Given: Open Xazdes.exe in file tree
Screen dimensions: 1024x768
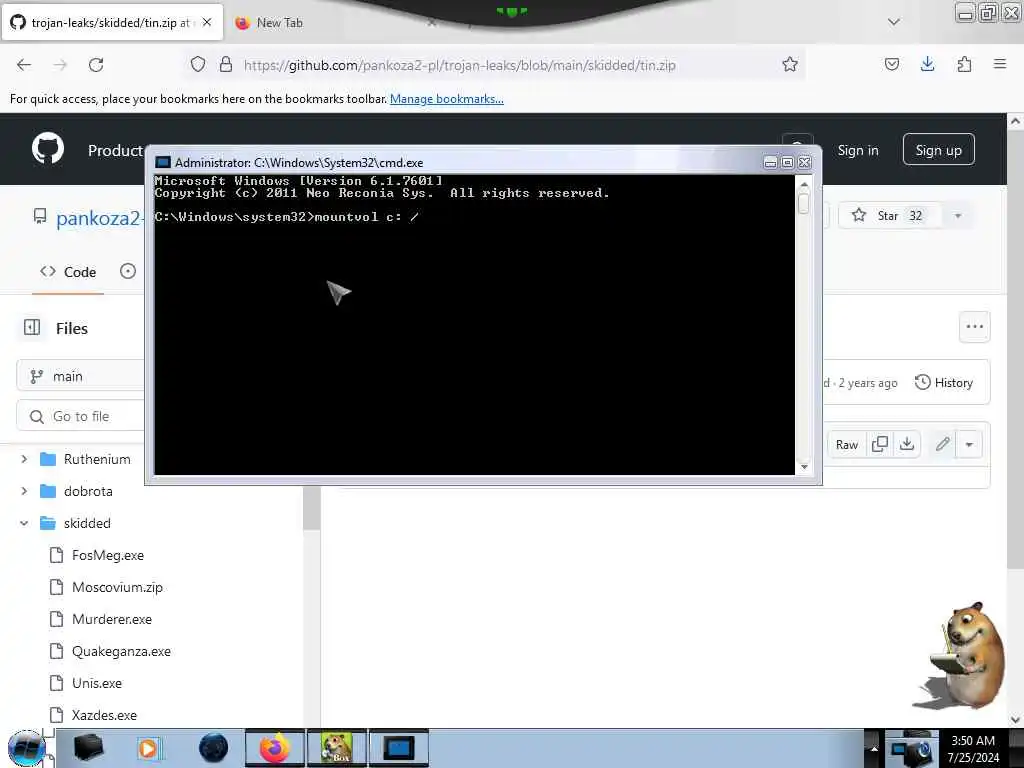Looking at the screenshot, I should click(104, 715).
